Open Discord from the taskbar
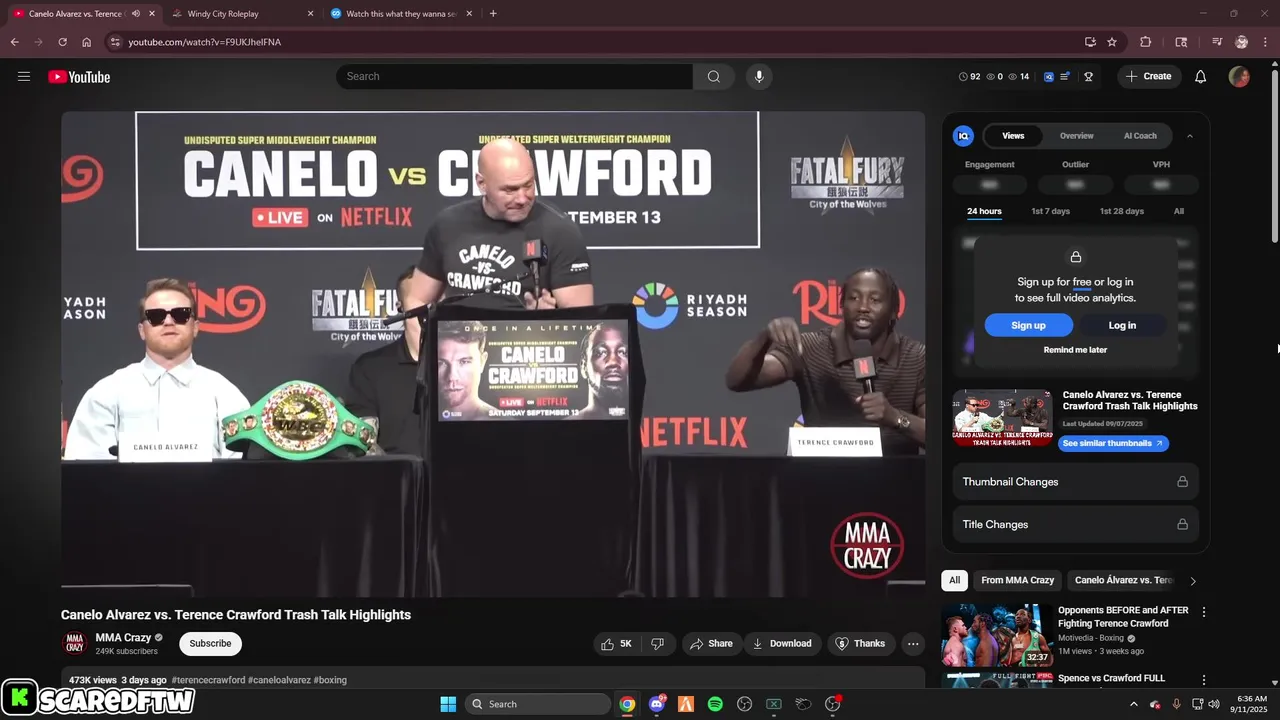This screenshot has height=720, width=1280. [x=657, y=704]
